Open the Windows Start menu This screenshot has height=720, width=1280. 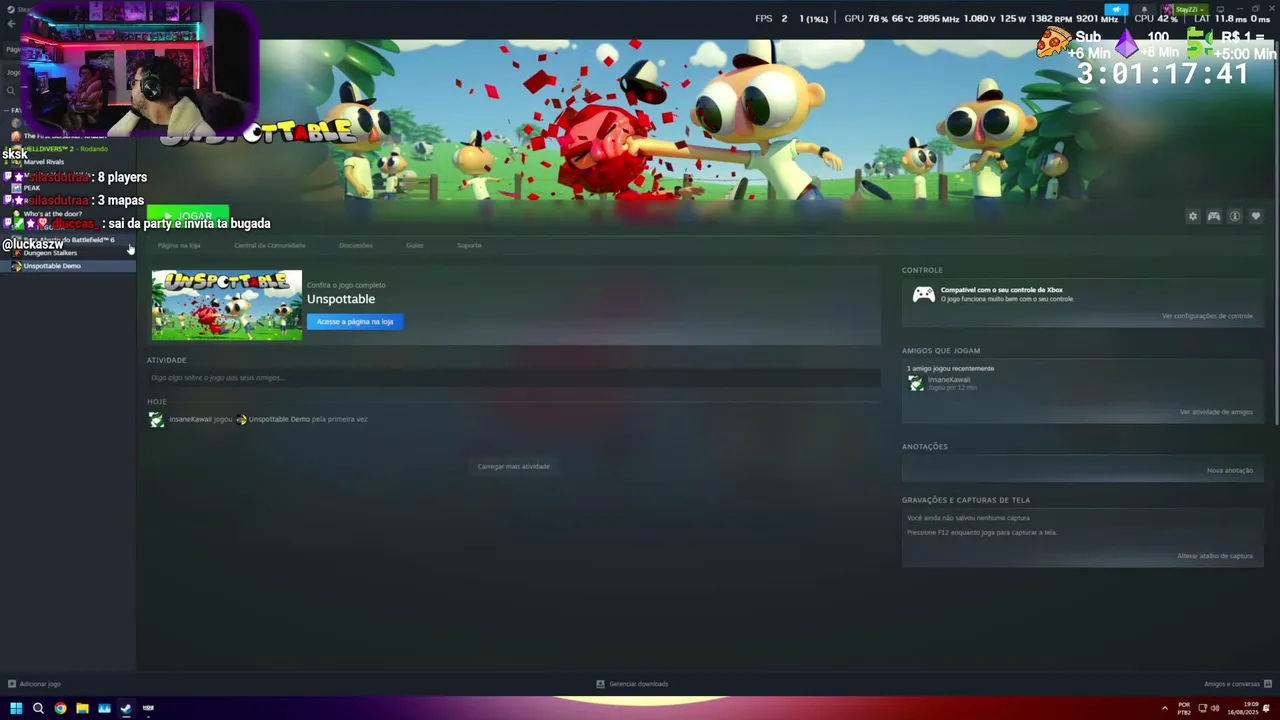[x=16, y=708]
